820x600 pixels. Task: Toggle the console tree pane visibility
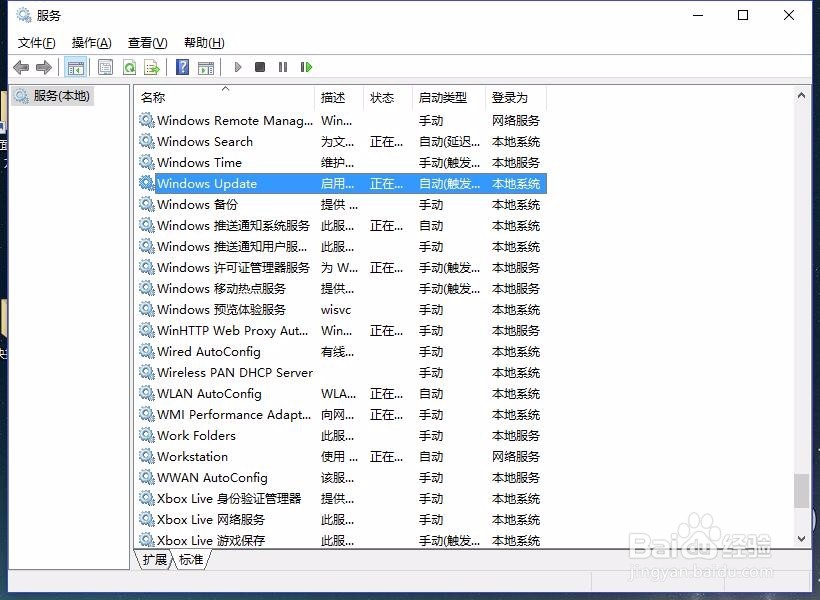(x=76, y=67)
